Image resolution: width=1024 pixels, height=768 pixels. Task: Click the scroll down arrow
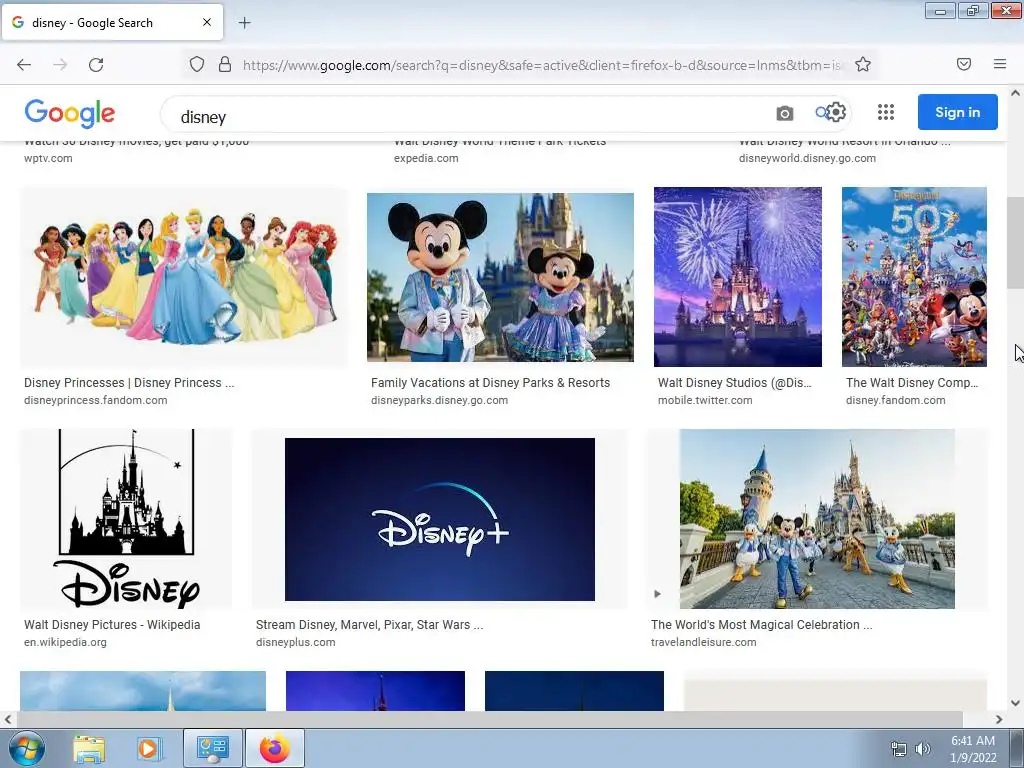click(x=1015, y=703)
